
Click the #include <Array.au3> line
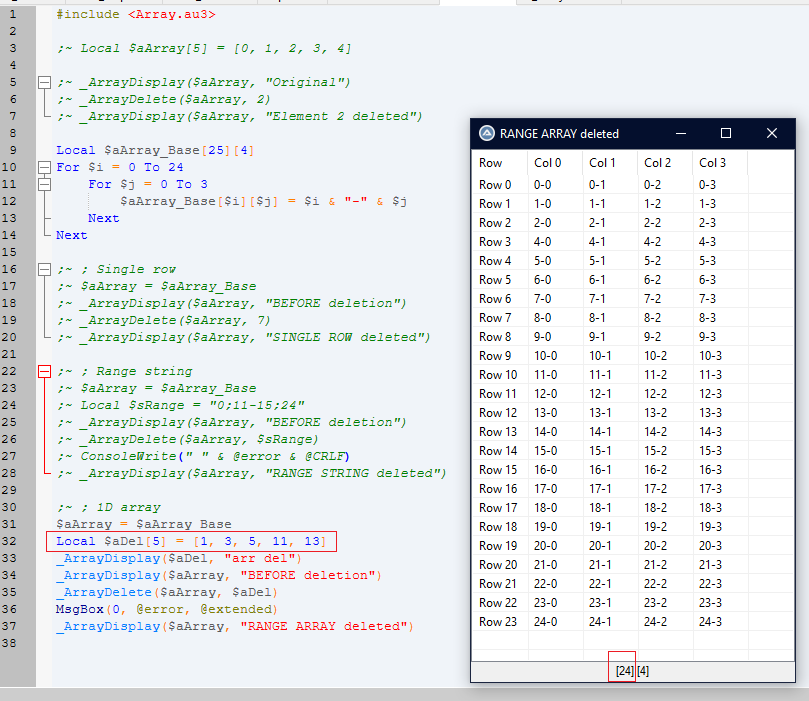[136, 14]
